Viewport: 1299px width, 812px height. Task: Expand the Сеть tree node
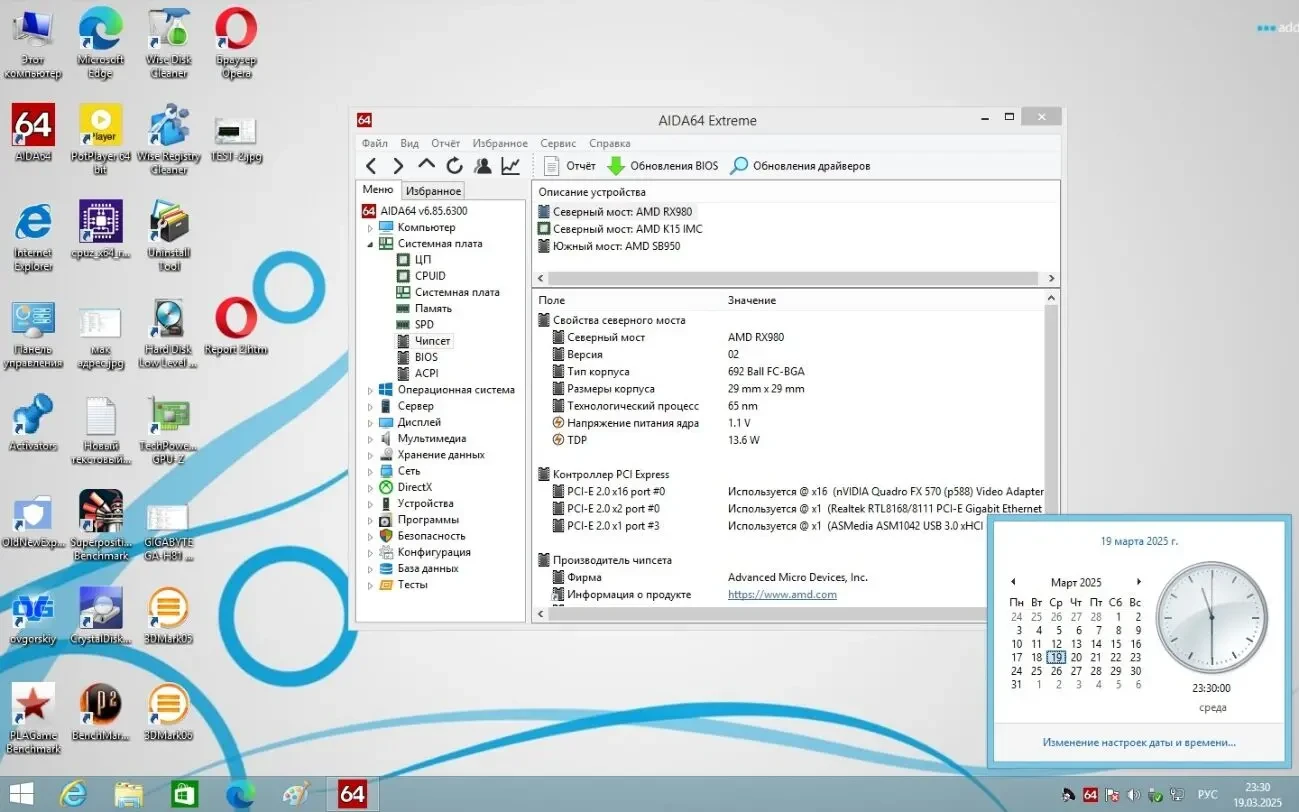coord(370,471)
